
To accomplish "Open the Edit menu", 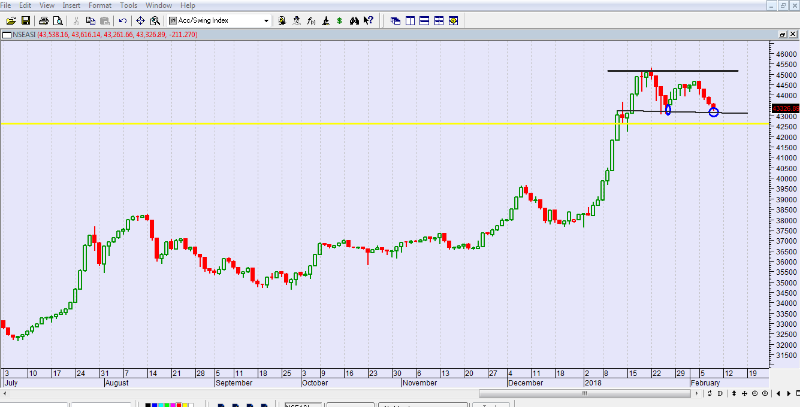I will click(25, 6).
